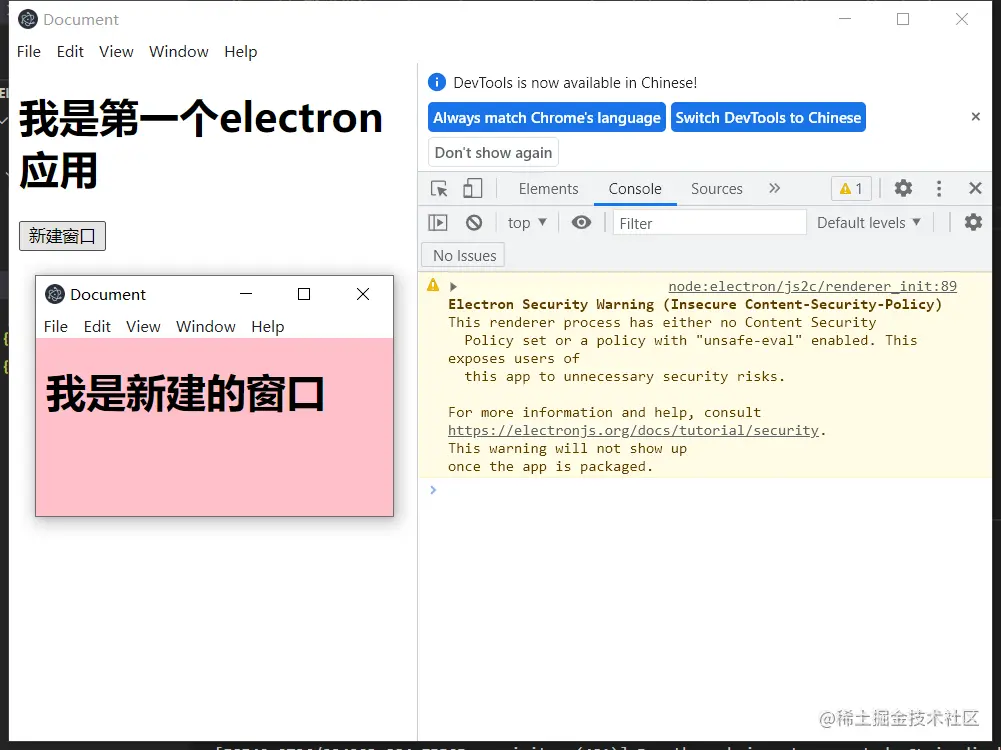Select the inspect element picker icon
Viewport: 1001px width, 750px height.
(x=439, y=188)
